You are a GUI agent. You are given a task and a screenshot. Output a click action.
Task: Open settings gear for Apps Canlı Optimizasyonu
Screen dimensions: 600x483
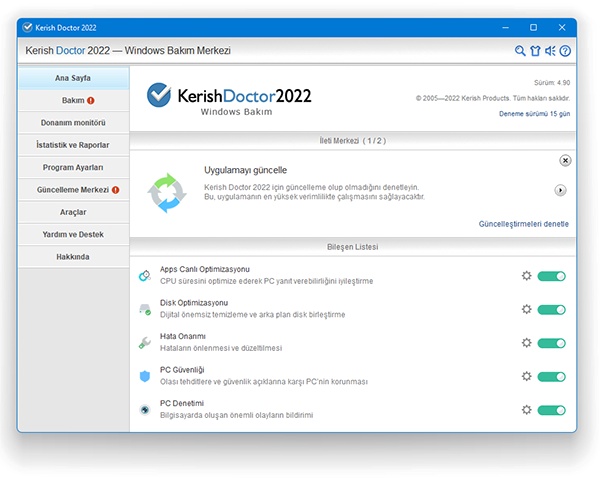pyautogui.click(x=527, y=276)
